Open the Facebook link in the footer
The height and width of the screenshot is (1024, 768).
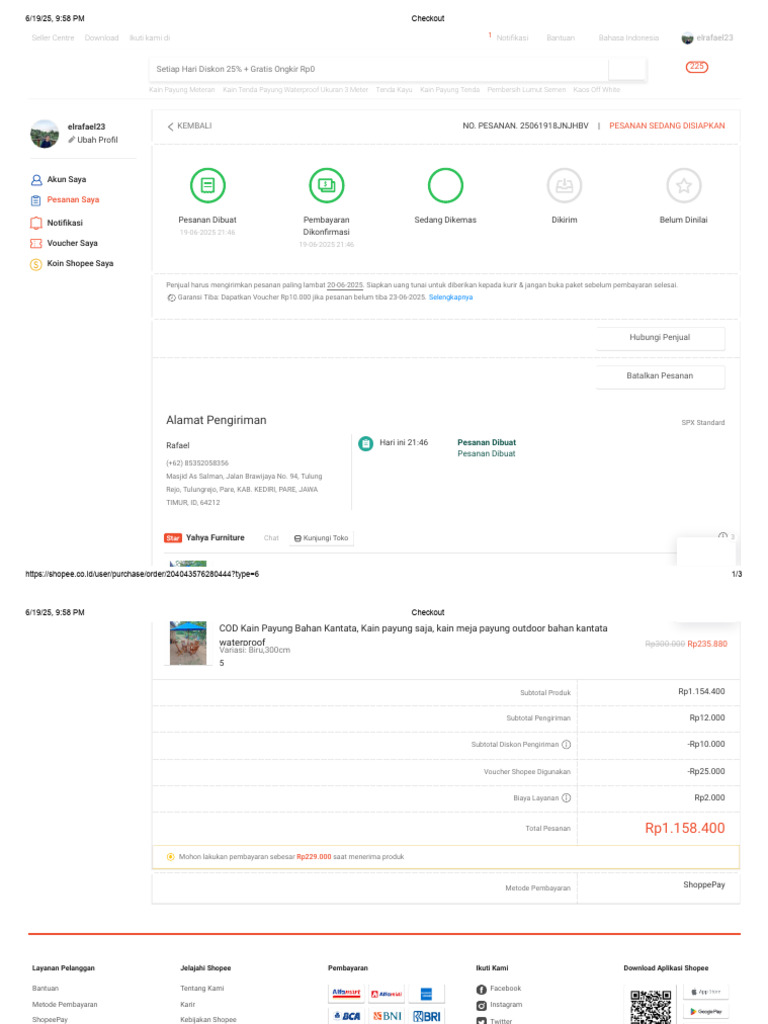coord(499,989)
